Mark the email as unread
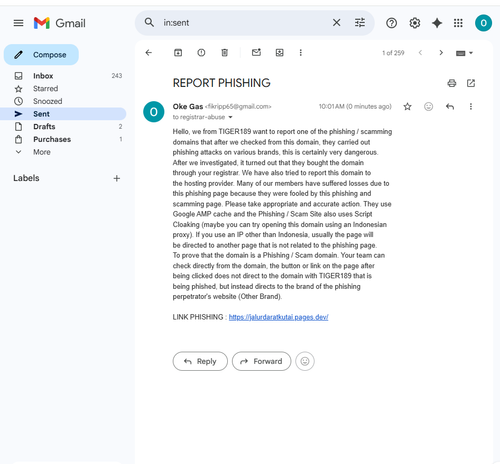 click(x=256, y=53)
